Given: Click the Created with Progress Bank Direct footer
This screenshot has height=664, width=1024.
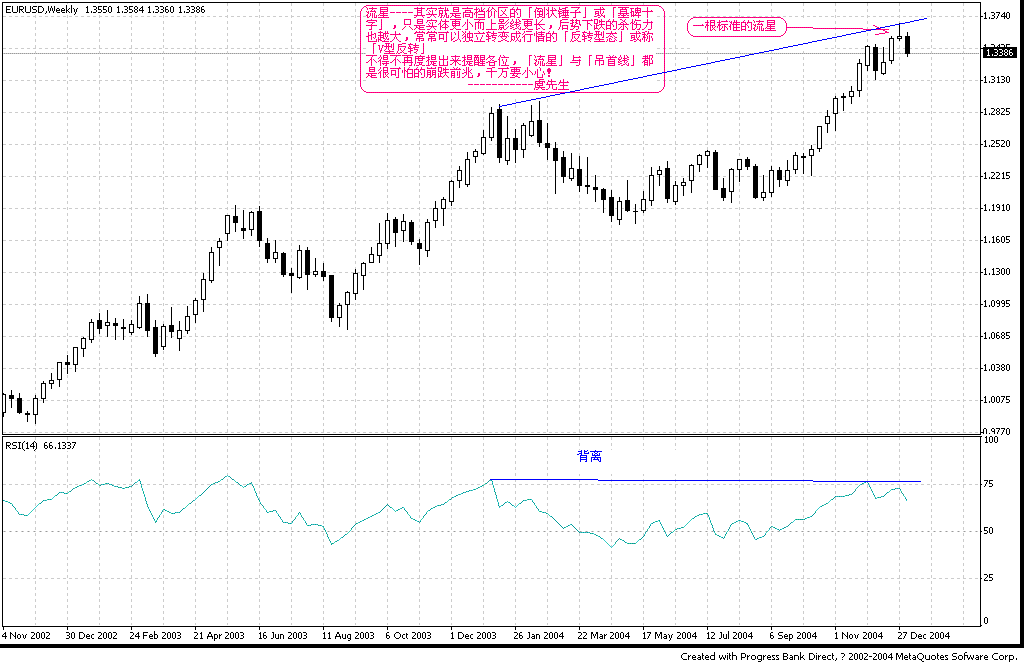Looking at the screenshot, I should (x=849, y=656).
